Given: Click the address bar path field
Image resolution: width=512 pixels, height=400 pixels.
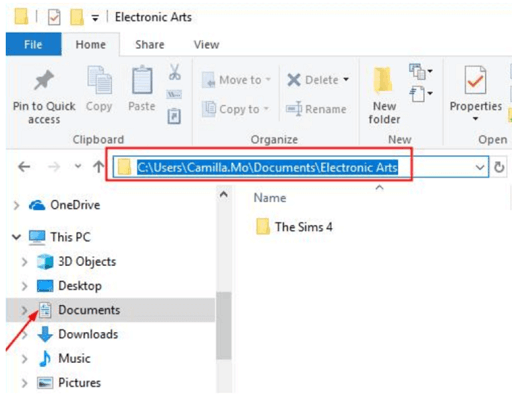Looking at the screenshot, I should coord(301,167).
